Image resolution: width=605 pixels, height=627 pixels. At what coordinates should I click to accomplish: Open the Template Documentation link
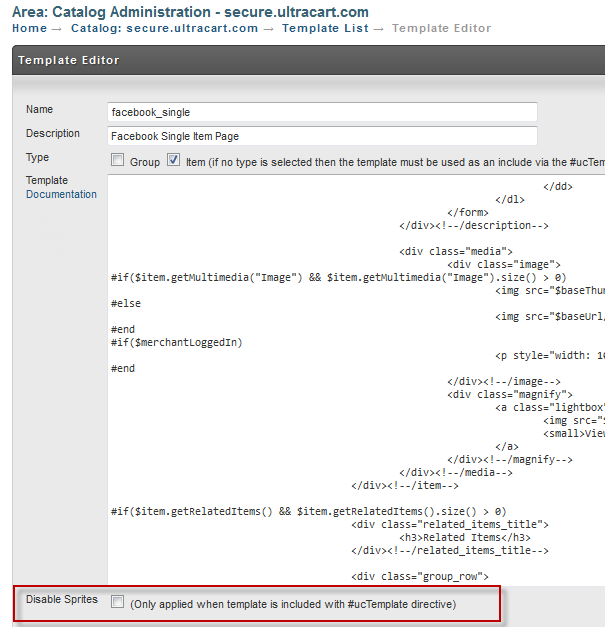(x=61, y=194)
